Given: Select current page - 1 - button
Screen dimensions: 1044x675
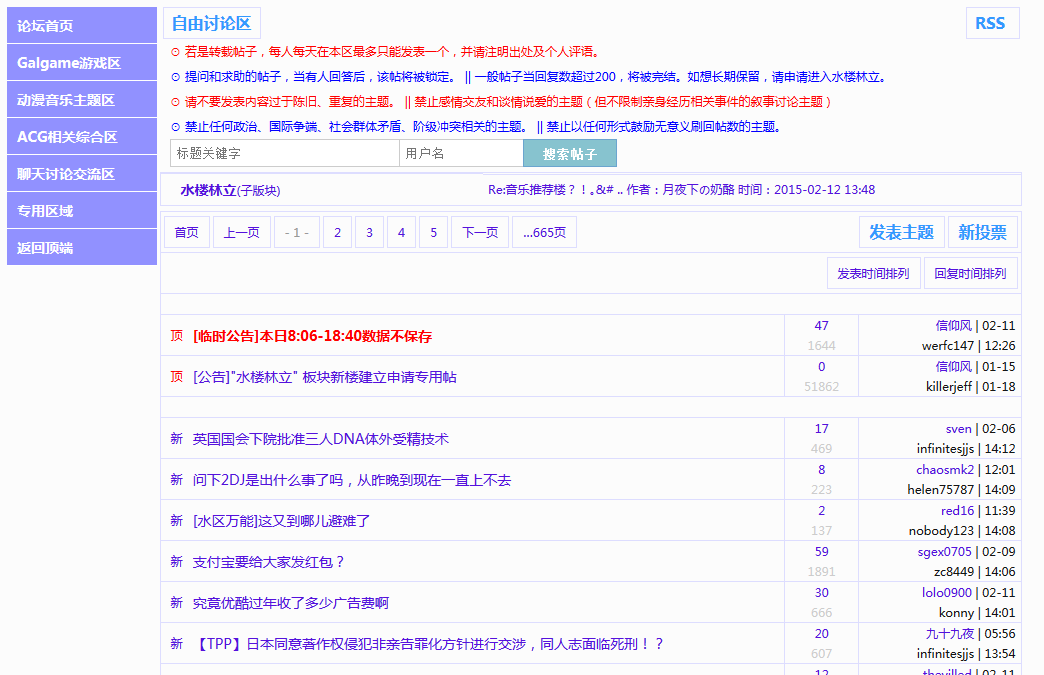Looking at the screenshot, I should coord(297,232).
